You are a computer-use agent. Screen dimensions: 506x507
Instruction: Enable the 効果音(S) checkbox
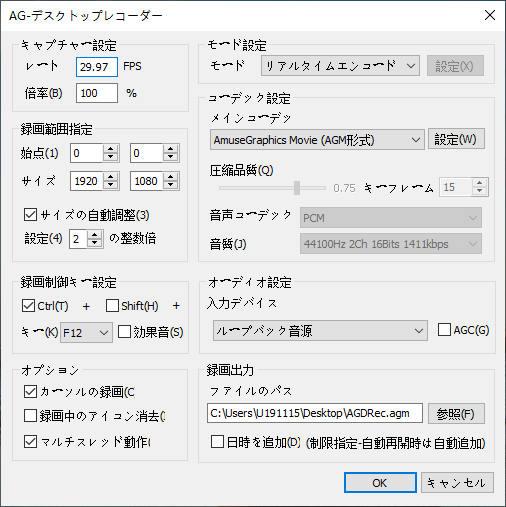tap(124, 332)
